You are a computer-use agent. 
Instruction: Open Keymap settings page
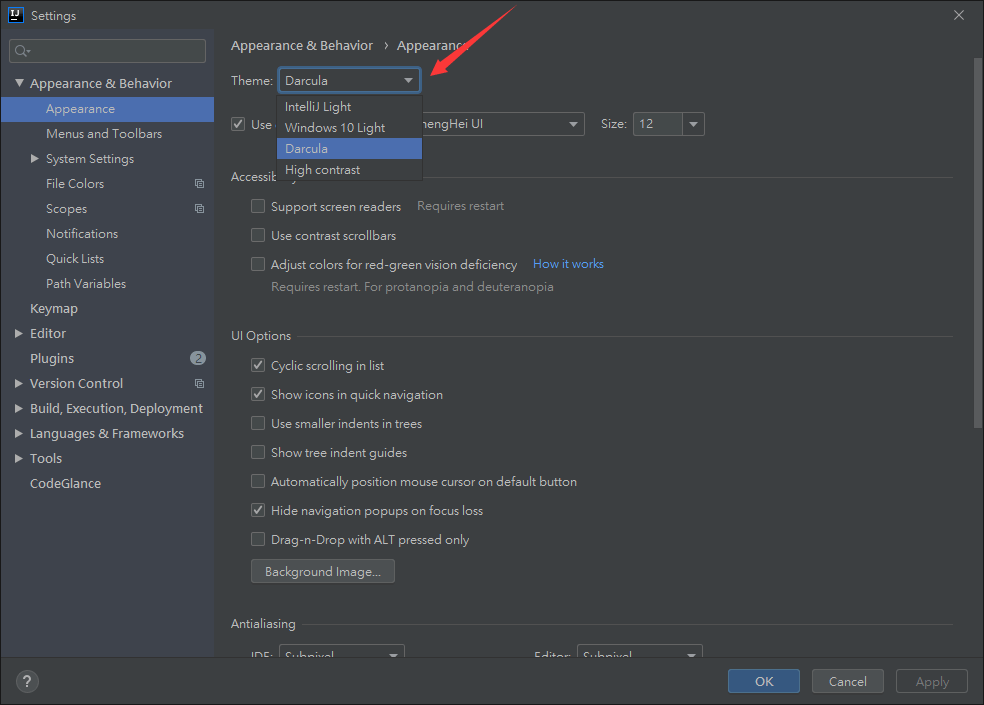pos(54,309)
